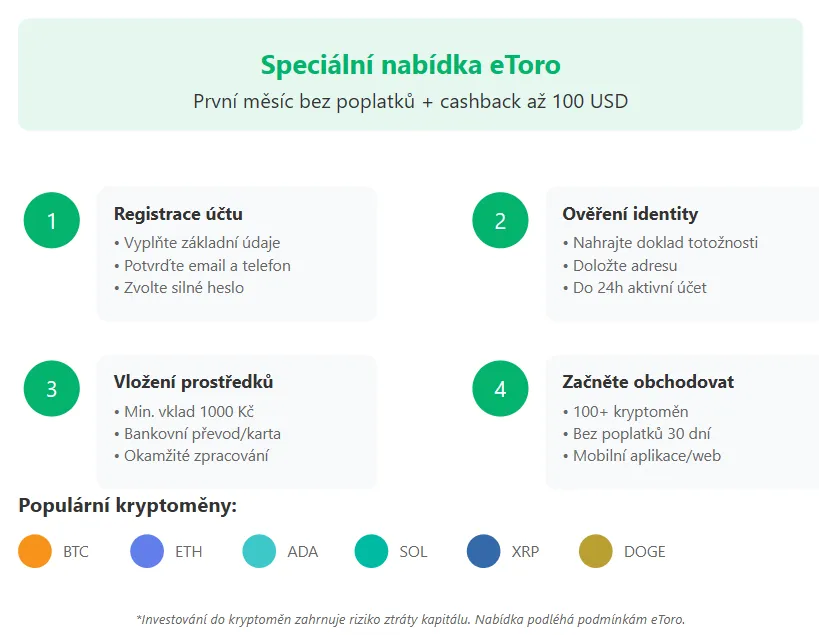
Task: Select the orange BTC coin icon
Action: click(x=35, y=551)
